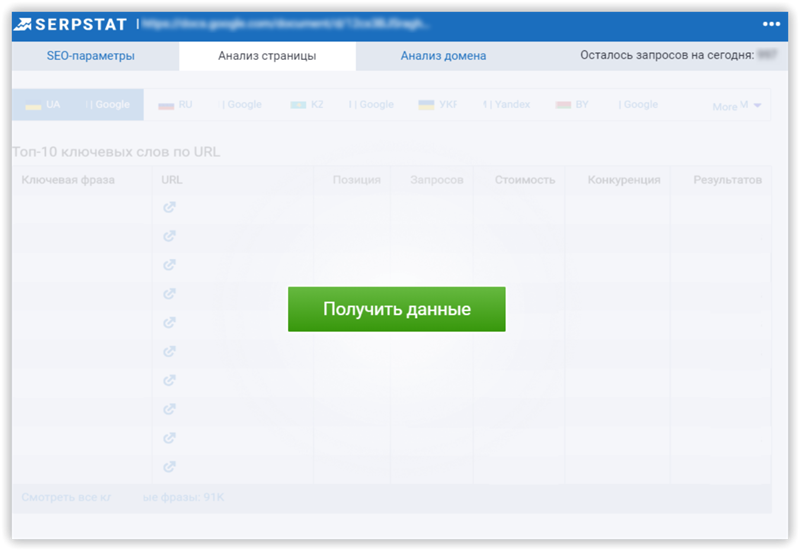Click the blurred URL in the header
The image size is (800, 551).
(x=285, y=23)
